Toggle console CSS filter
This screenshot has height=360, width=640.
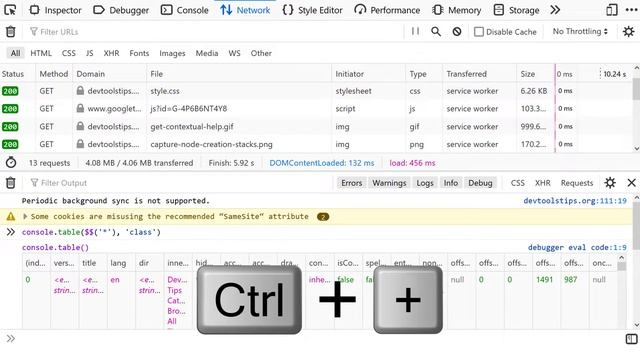point(518,183)
